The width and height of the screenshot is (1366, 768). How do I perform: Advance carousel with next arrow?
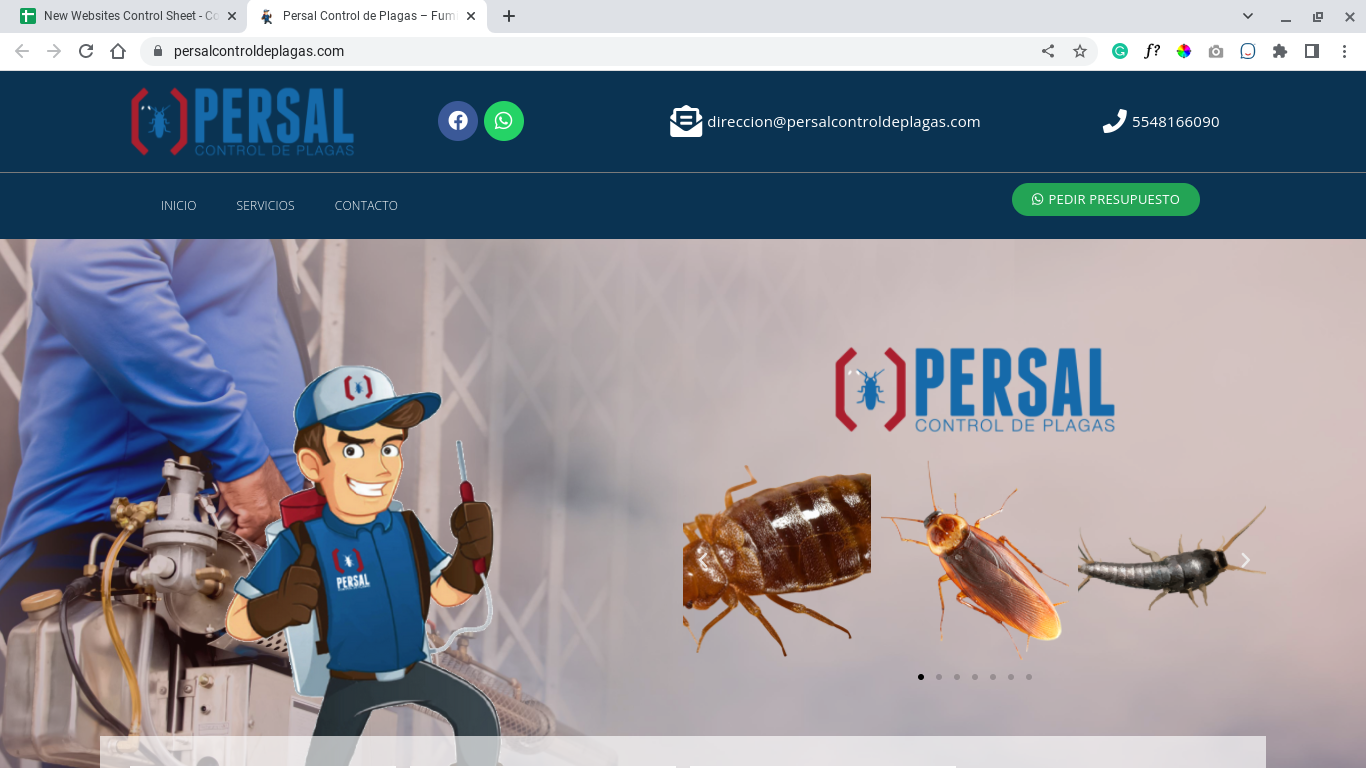[x=1245, y=560]
